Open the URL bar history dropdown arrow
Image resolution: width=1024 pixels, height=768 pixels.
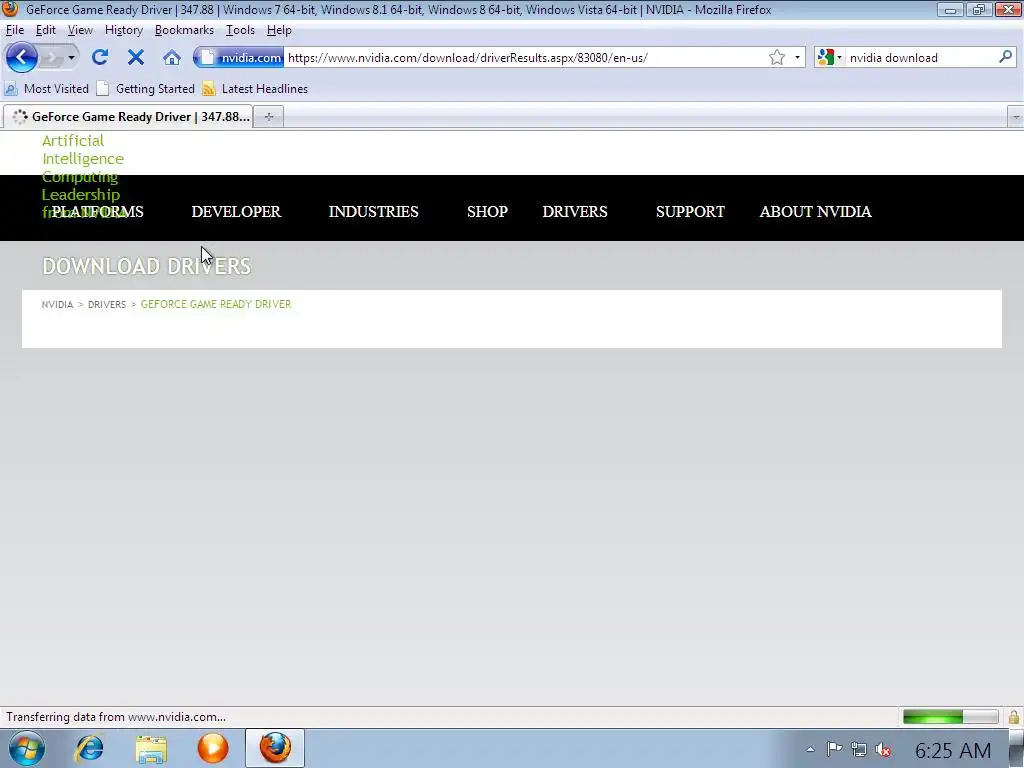pos(797,57)
